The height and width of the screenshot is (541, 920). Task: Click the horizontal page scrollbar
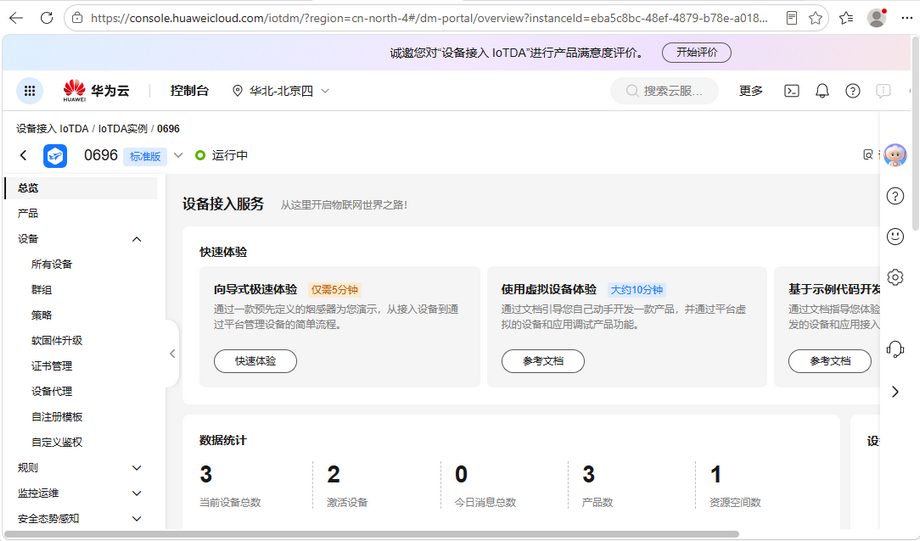point(372,534)
